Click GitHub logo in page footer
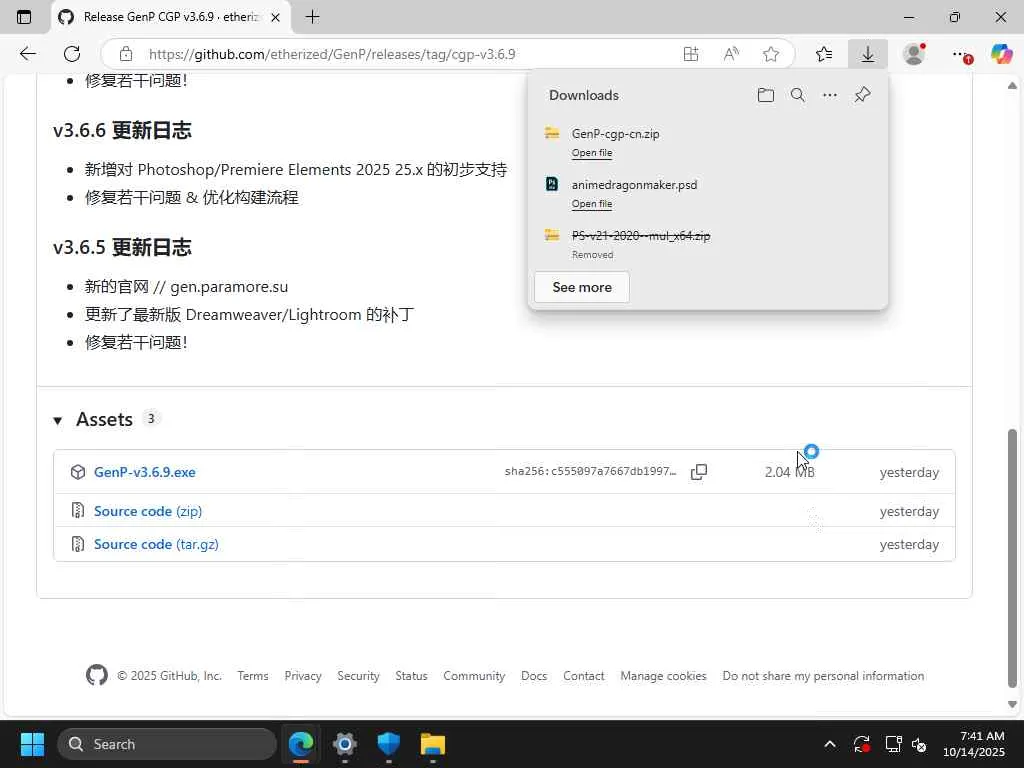The height and width of the screenshot is (768, 1024). tap(97, 675)
